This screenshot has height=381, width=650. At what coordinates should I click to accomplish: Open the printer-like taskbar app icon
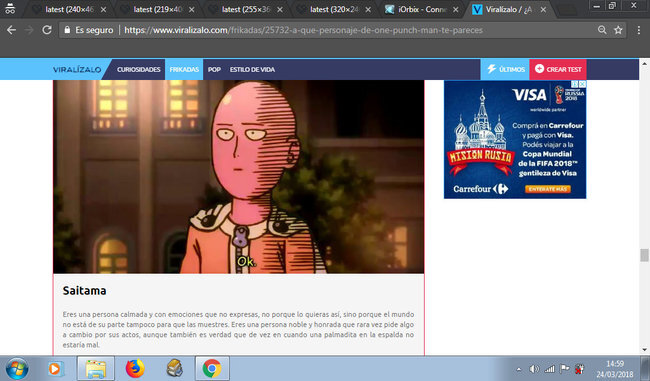(x=175, y=369)
